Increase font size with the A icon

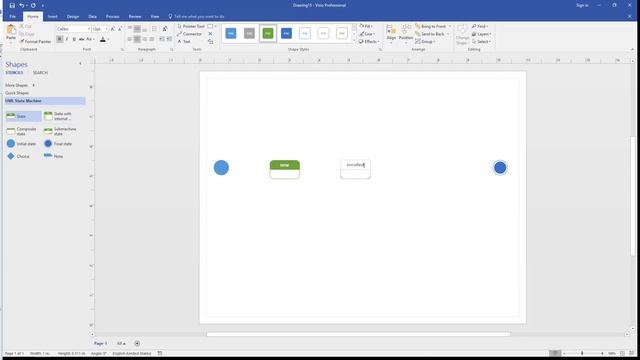tap(113, 29)
